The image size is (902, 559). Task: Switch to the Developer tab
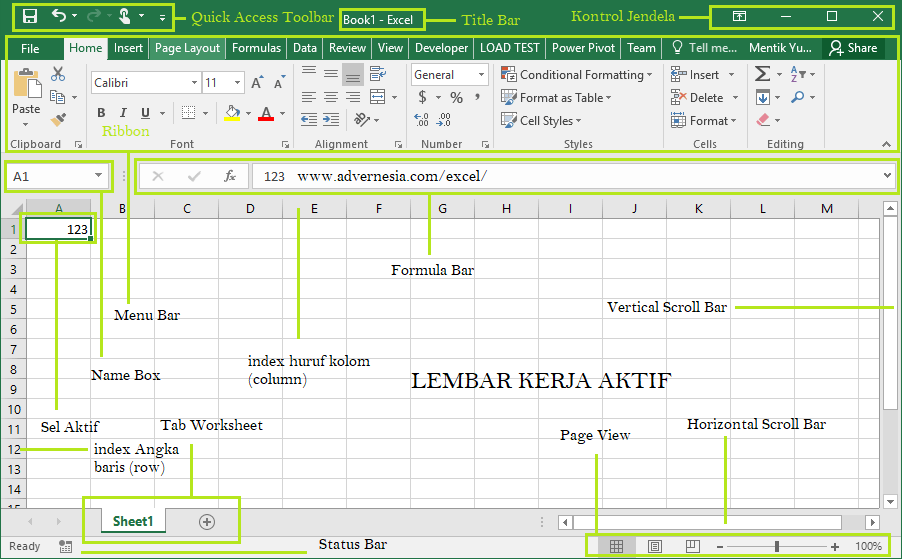click(x=442, y=48)
